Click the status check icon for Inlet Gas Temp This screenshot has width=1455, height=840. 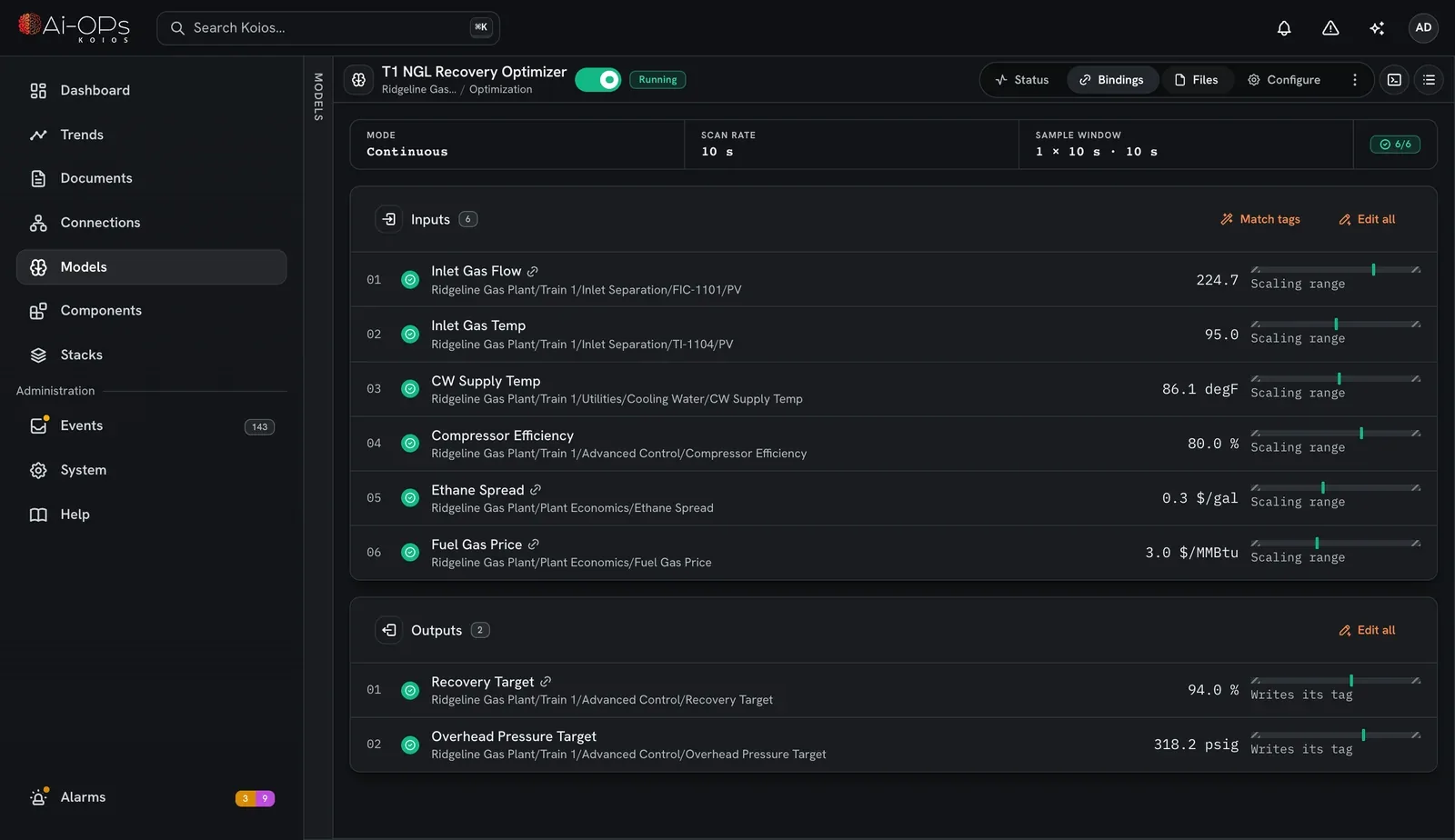[x=410, y=335]
